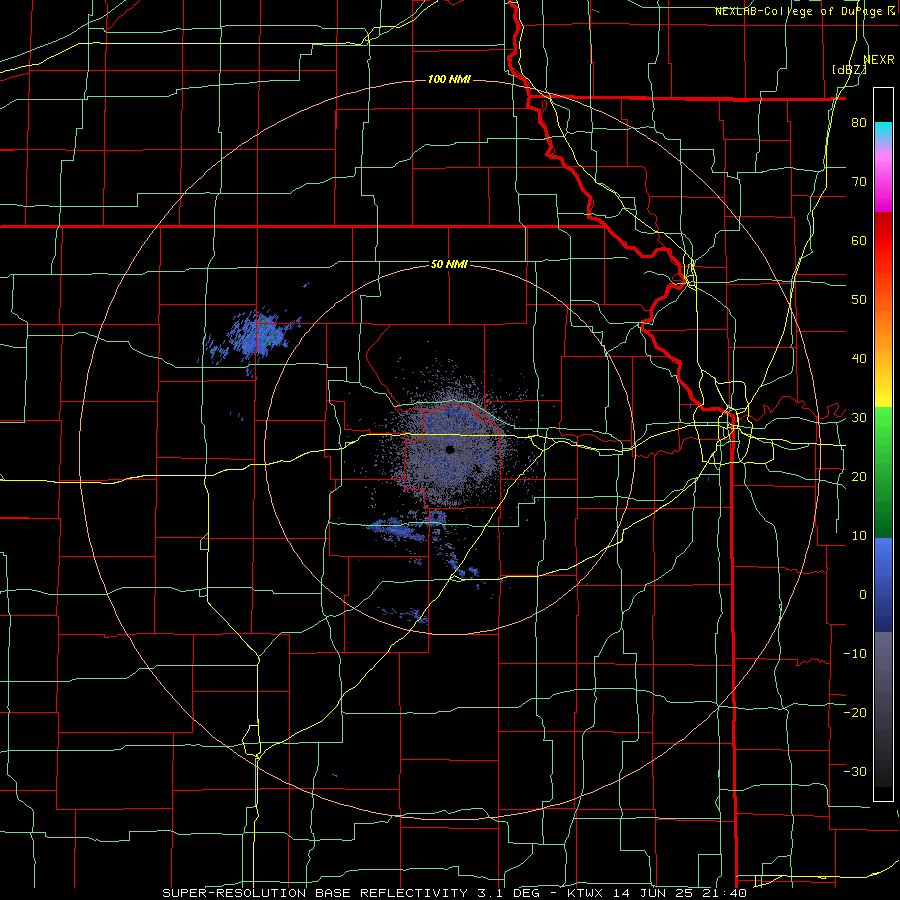Click the 10 dBZ legend value
This screenshot has height=900, width=900.
tap(859, 536)
